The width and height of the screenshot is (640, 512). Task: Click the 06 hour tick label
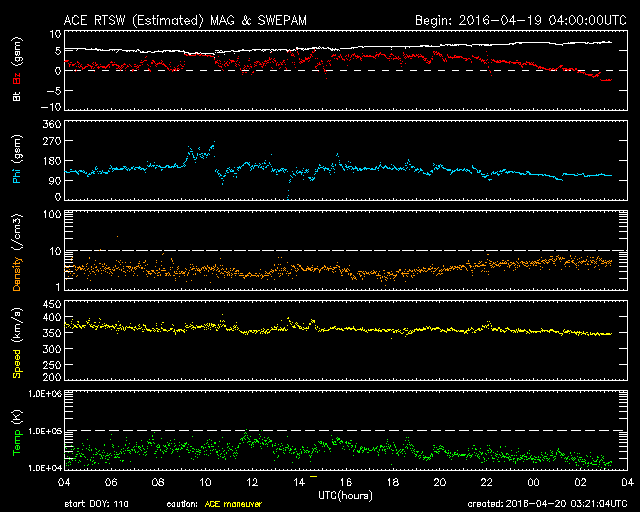pyautogui.click(x=111, y=482)
